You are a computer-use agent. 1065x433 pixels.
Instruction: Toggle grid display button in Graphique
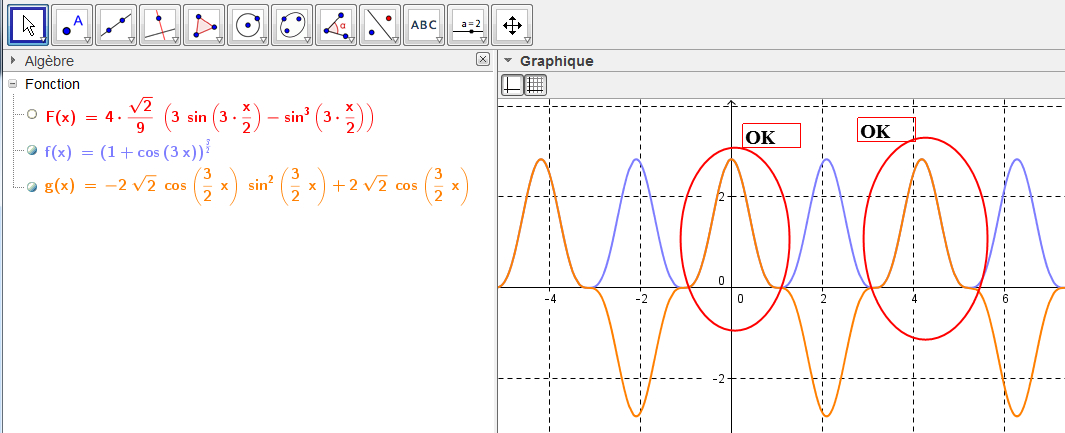tap(535, 85)
